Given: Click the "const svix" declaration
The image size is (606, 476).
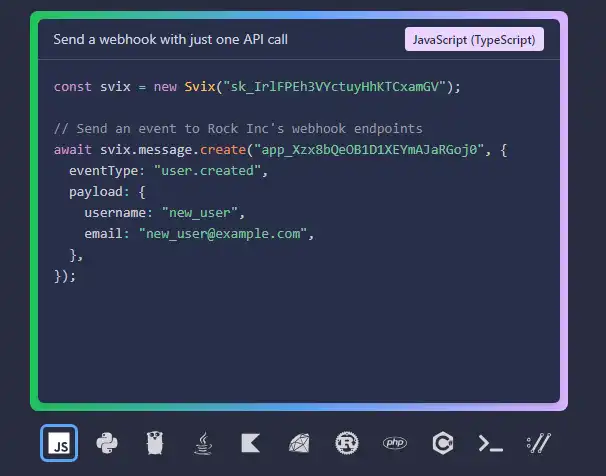Looking at the screenshot, I should click(92, 87).
